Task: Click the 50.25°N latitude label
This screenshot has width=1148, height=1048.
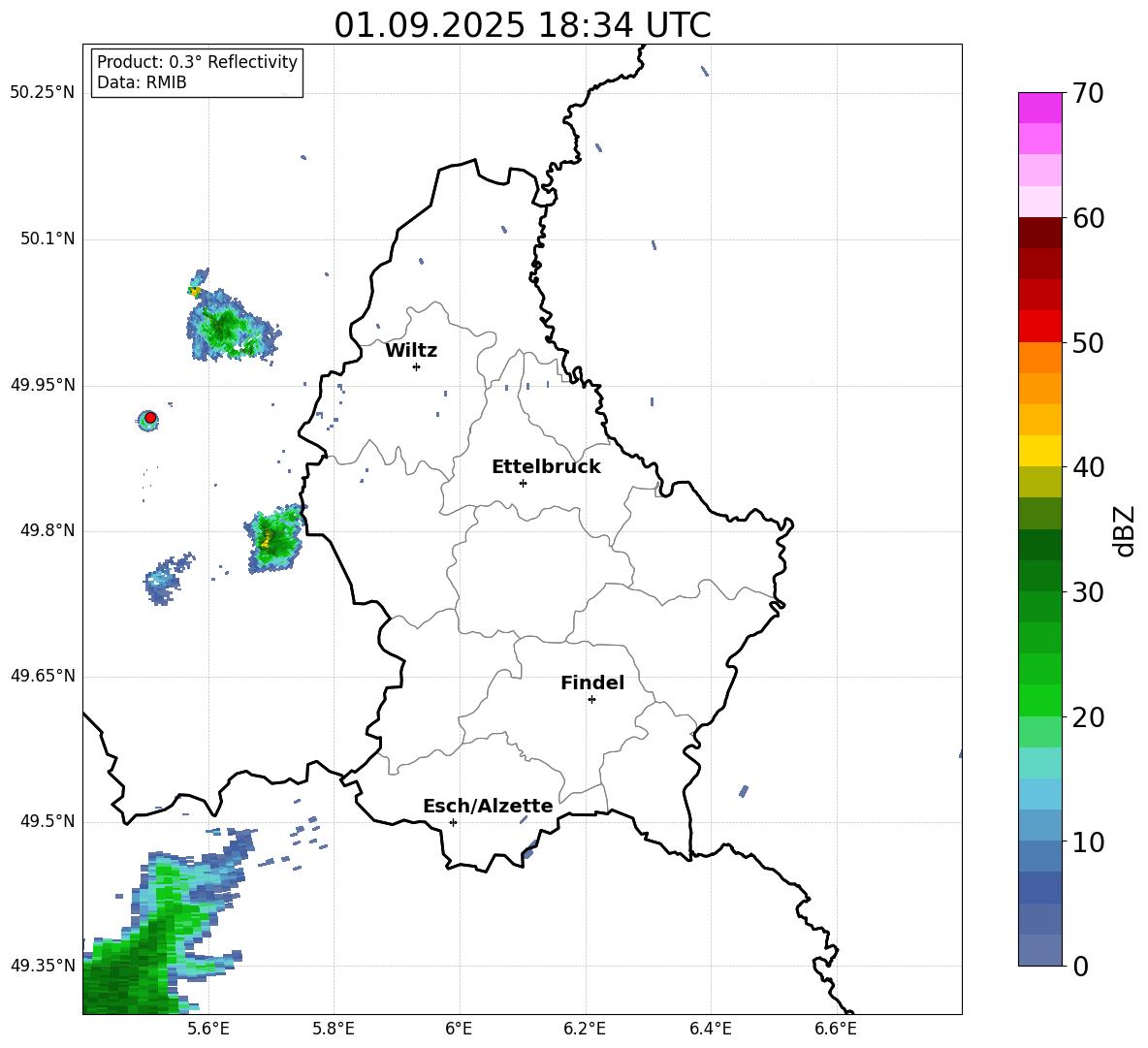Action: pyautogui.click(x=42, y=92)
